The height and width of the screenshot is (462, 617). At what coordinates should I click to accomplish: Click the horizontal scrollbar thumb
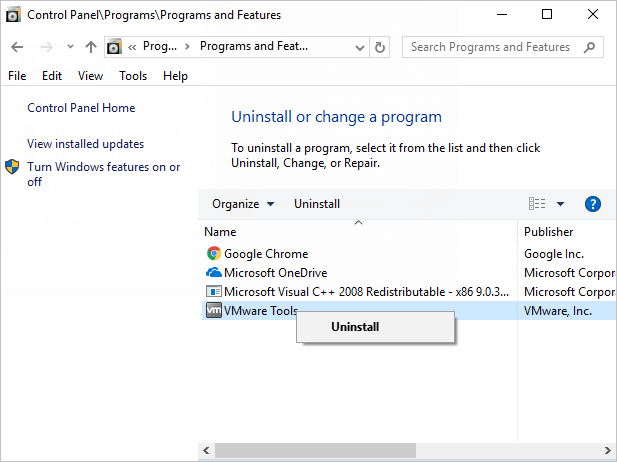[x=315, y=450]
